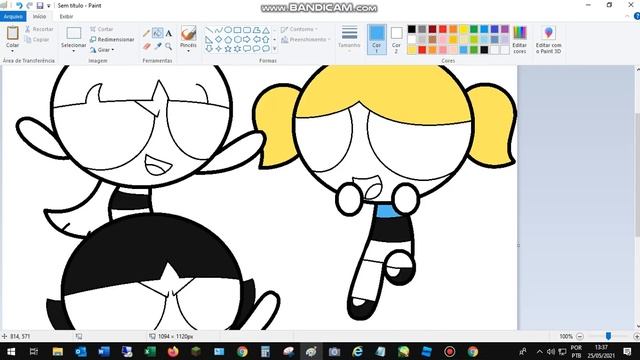
Task: Click the Save floppy disk icon
Action: pyautogui.click(x=40, y=6)
